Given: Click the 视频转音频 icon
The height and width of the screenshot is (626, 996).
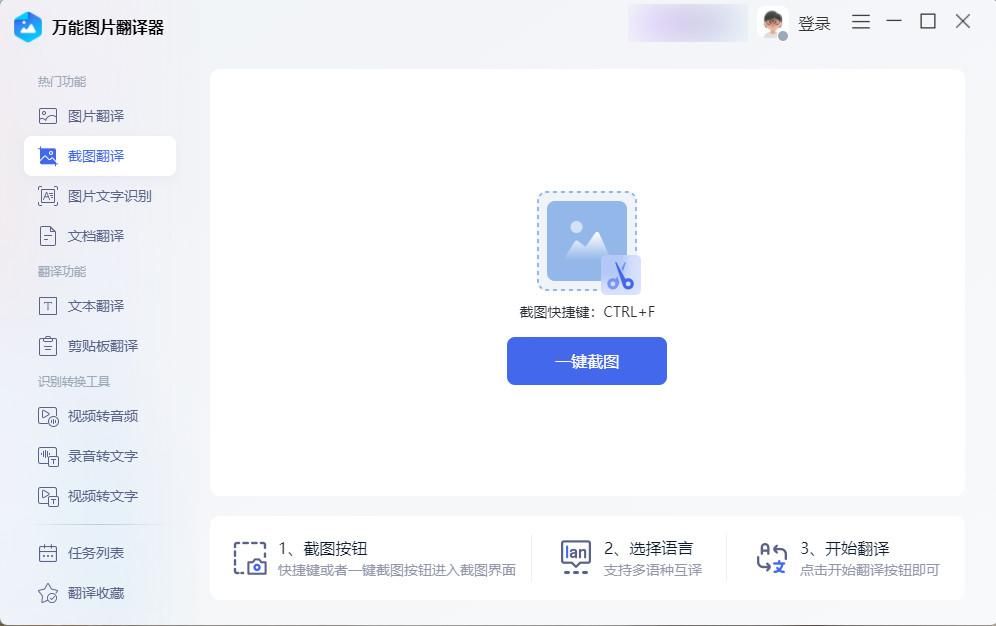Looking at the screenshot, I should pyautogui.click(x=48, y=416).
